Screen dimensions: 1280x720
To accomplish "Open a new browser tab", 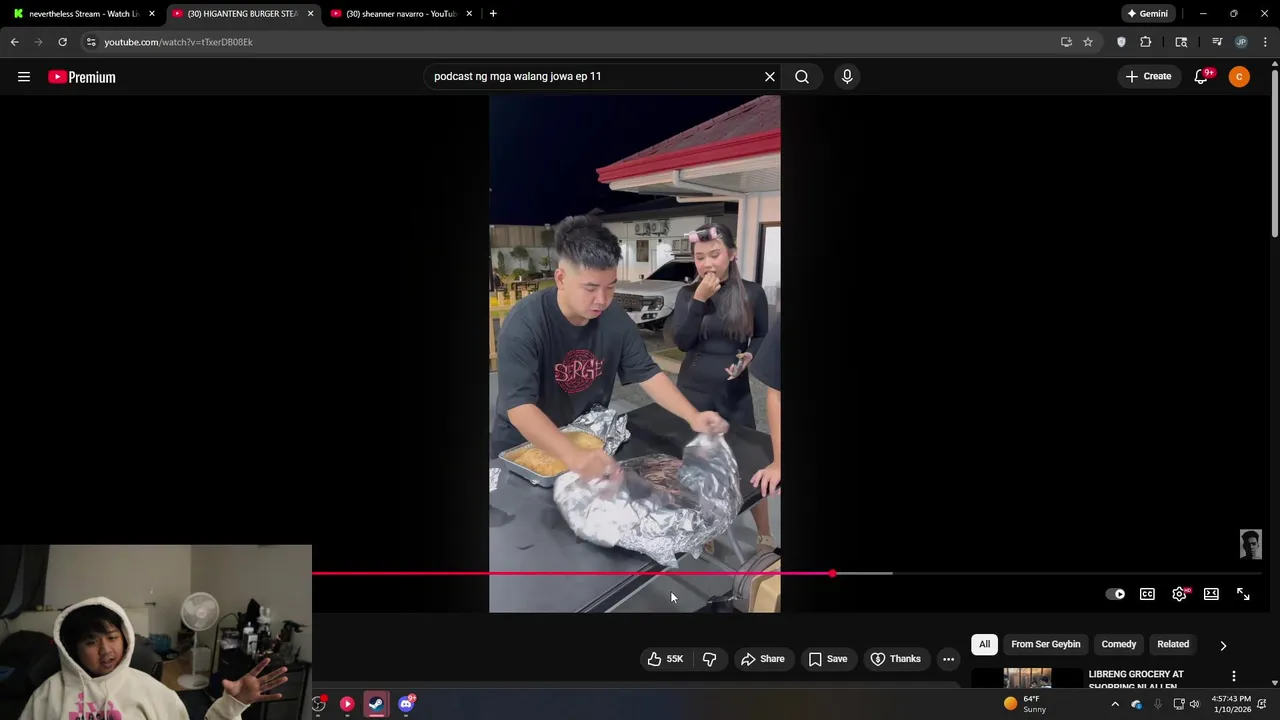I will (493, 14).
